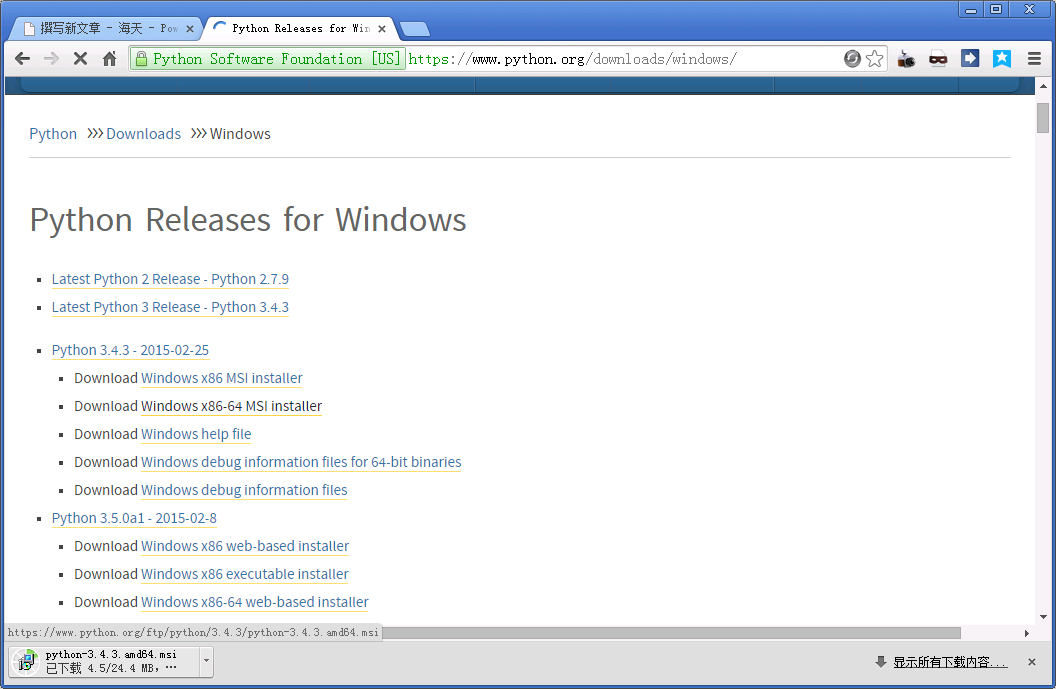Download Windows help file

point(196,434)
